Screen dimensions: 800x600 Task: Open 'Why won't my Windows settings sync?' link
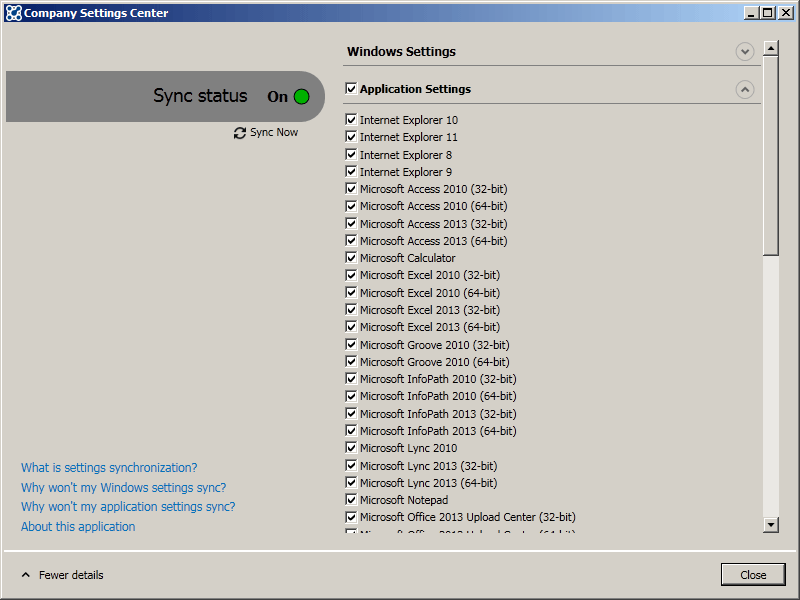tap(123, 488)
